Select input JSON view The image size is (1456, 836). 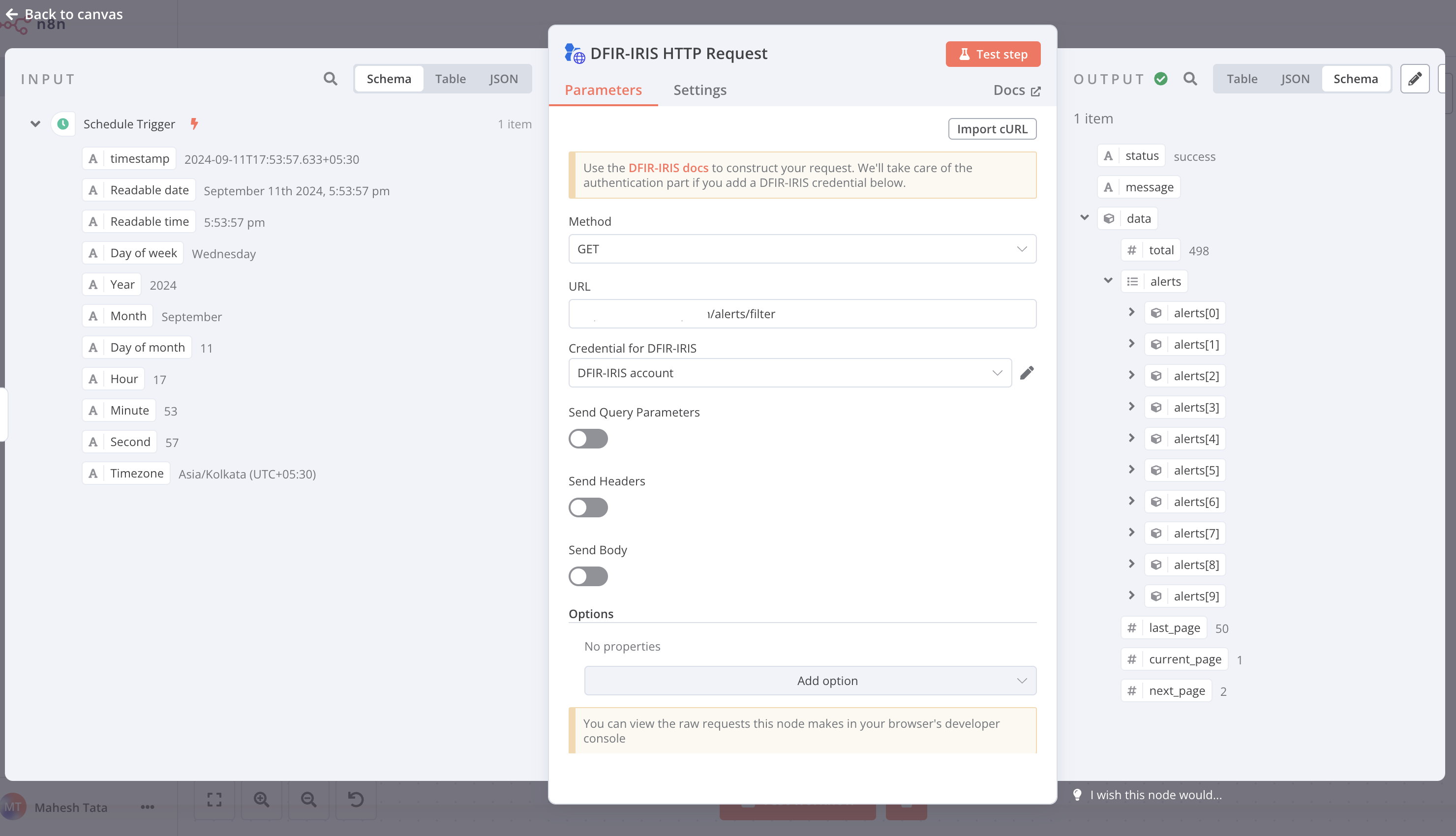point(504,79)
